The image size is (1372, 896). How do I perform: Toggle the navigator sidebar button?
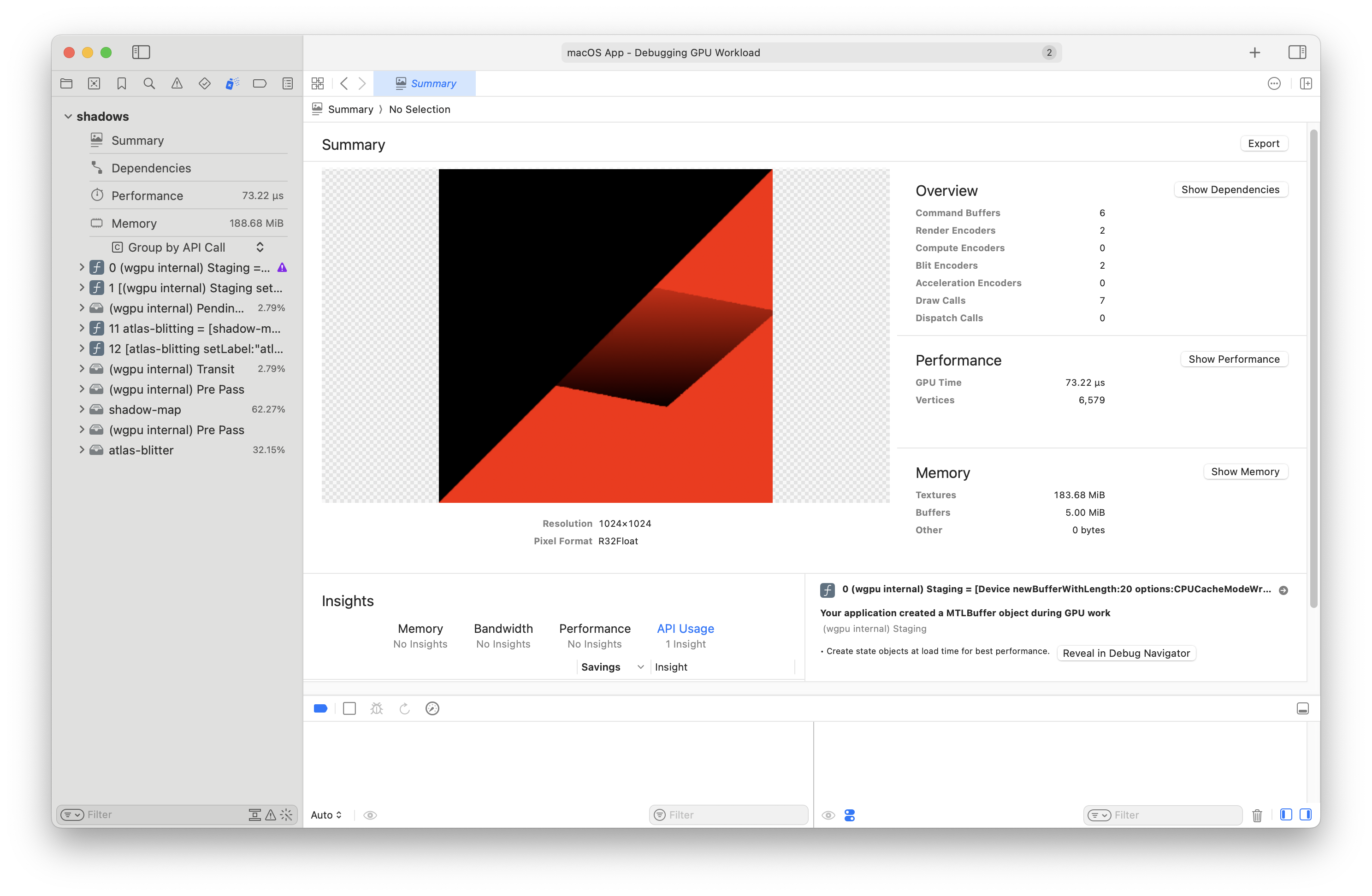pos(141,53)
